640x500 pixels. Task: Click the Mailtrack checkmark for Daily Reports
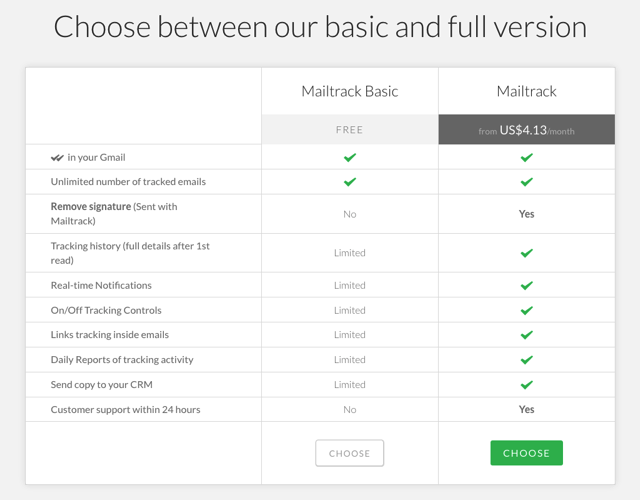pyautogui.click(x=527, y=360)
